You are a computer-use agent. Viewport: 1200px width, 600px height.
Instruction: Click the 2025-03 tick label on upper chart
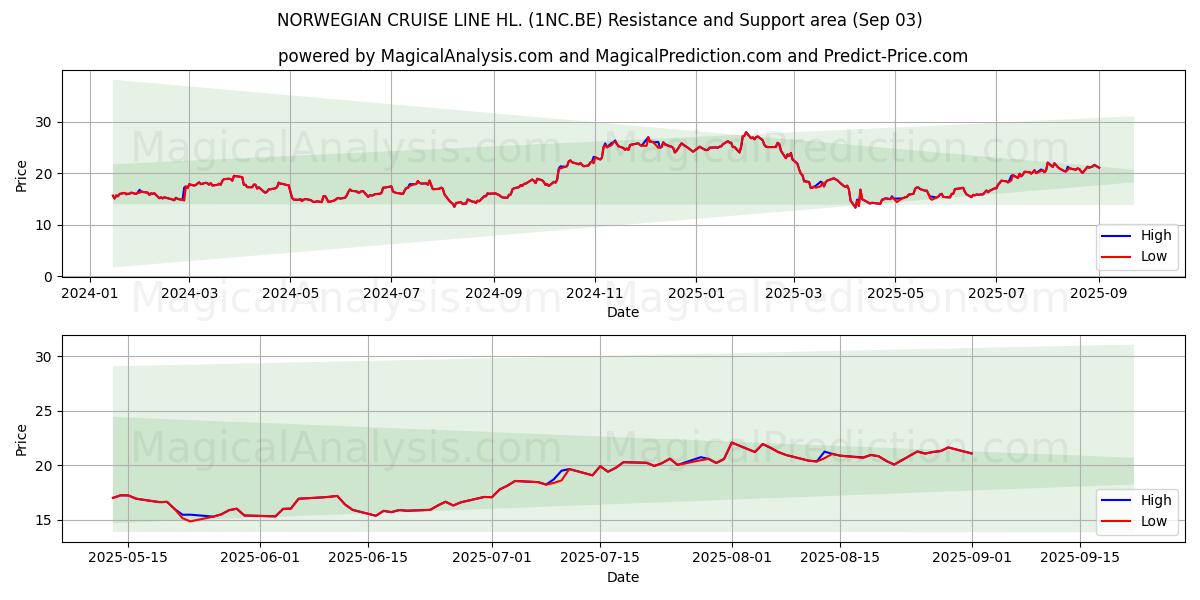pyautogui.click(x=793, y=294)
